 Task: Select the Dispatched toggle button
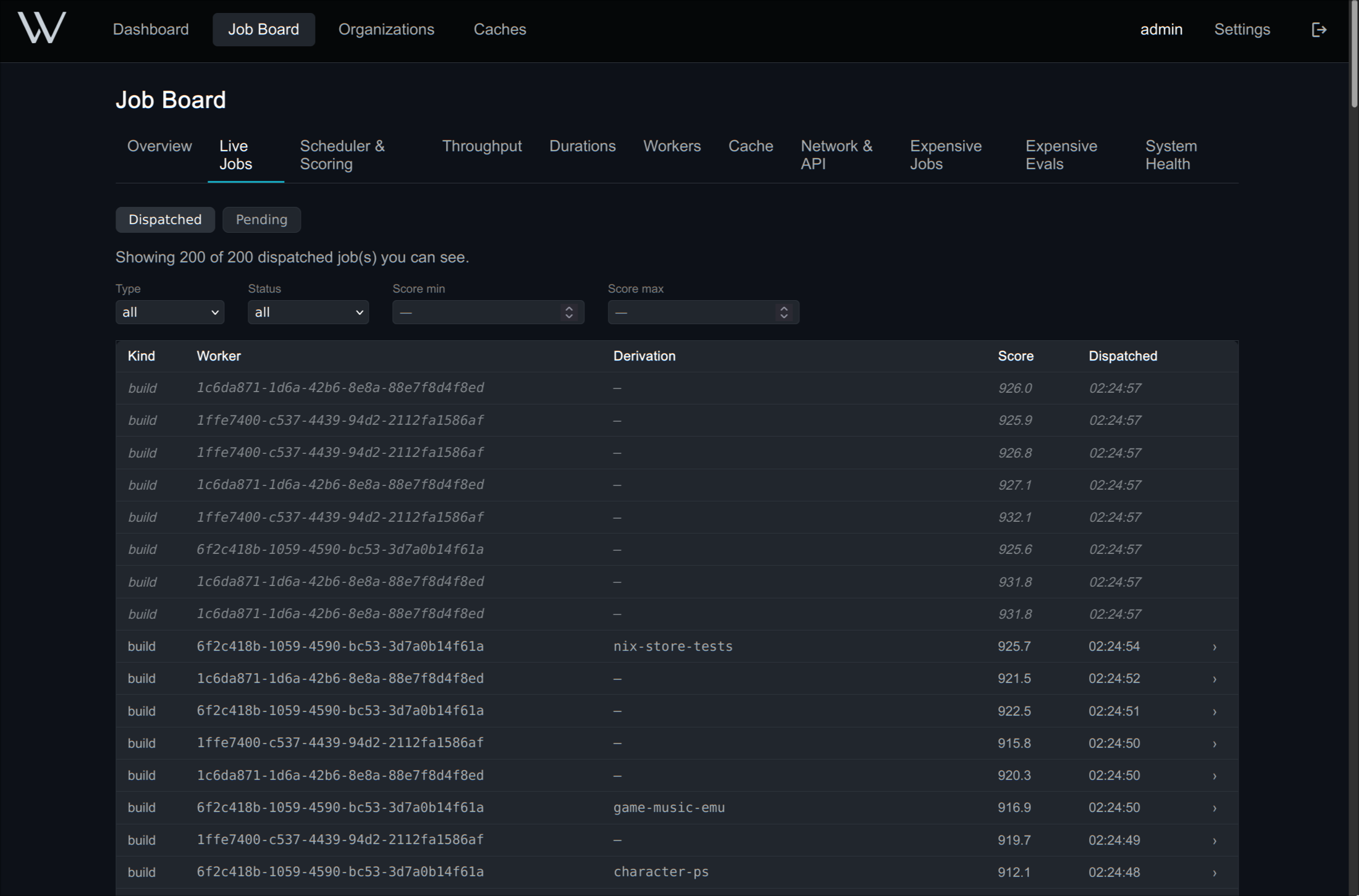[165, 220]
